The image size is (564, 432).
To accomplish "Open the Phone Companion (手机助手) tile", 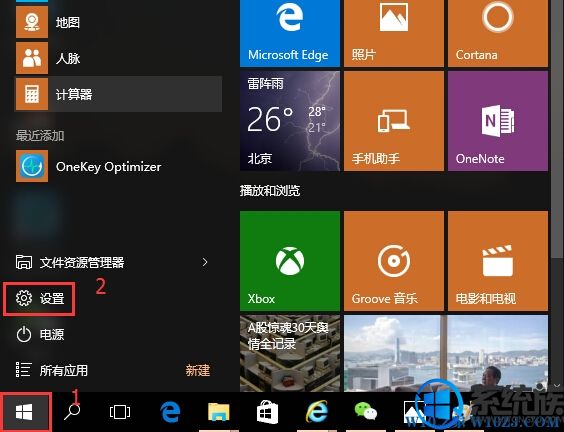I will [x=394, y=121].
